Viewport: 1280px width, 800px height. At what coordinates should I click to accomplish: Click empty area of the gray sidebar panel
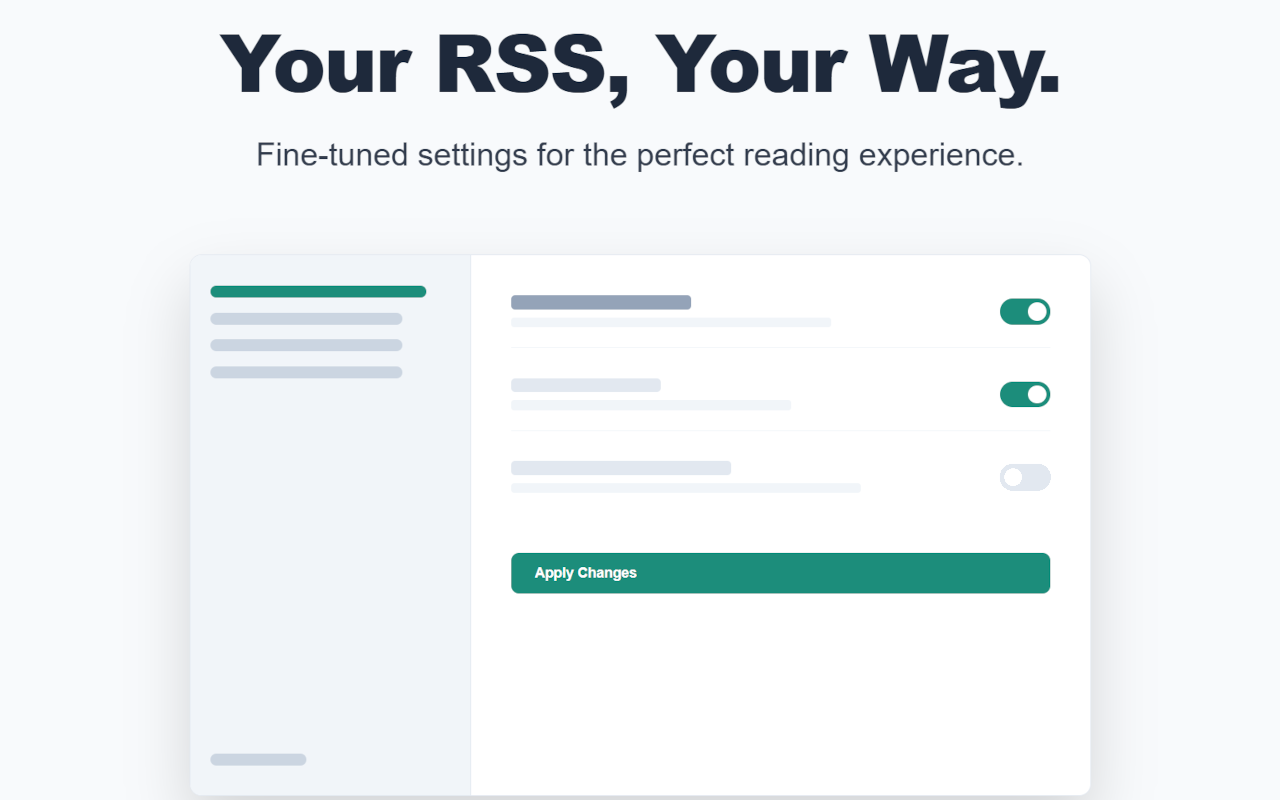(x=330, y=560)
